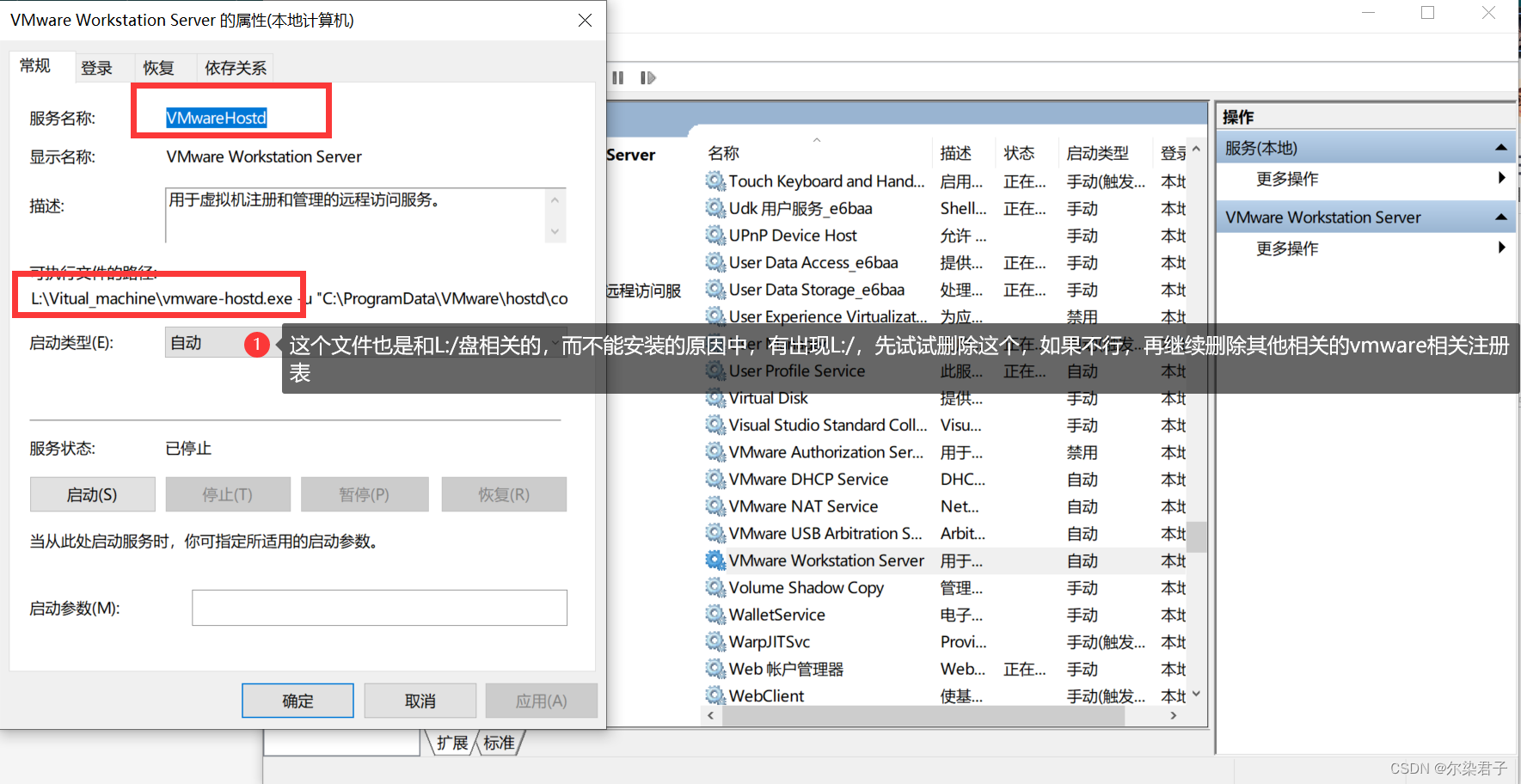The image size is (1521, 784).
Task: Expand 更多操作 under VMware Workstation Server
Action: click(x=1501, y=248)
